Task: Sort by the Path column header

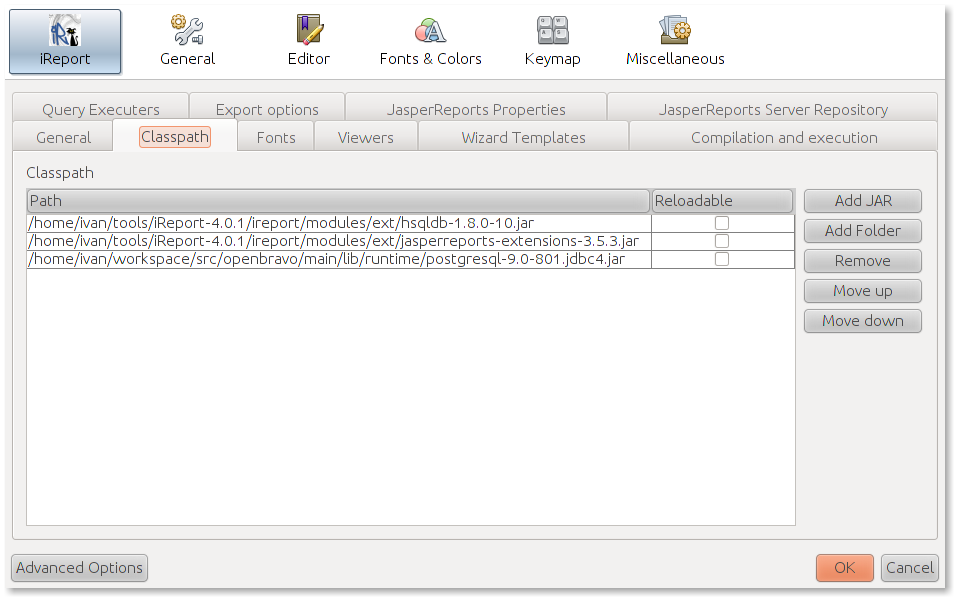Action: click(338, 201)
